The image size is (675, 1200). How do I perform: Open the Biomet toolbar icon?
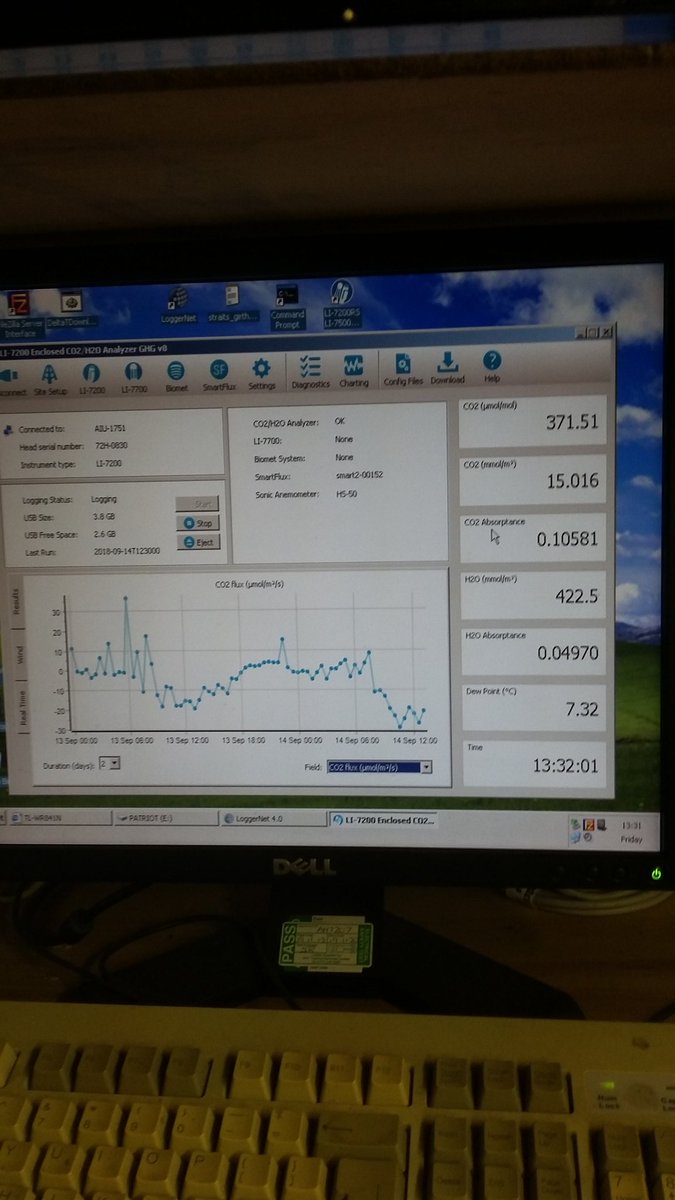tap(176, 376)
